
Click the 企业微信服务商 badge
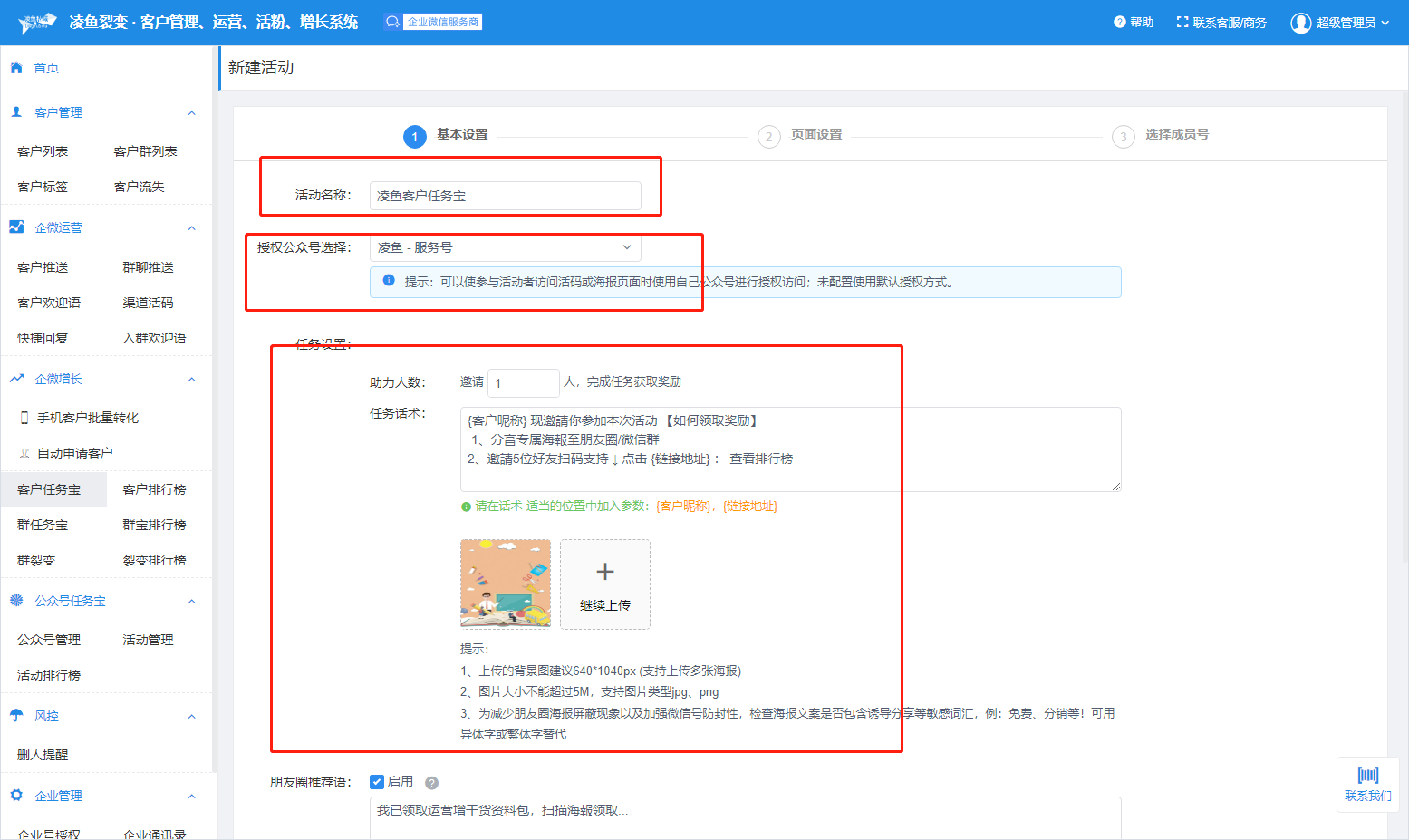[x=433, y=22]
